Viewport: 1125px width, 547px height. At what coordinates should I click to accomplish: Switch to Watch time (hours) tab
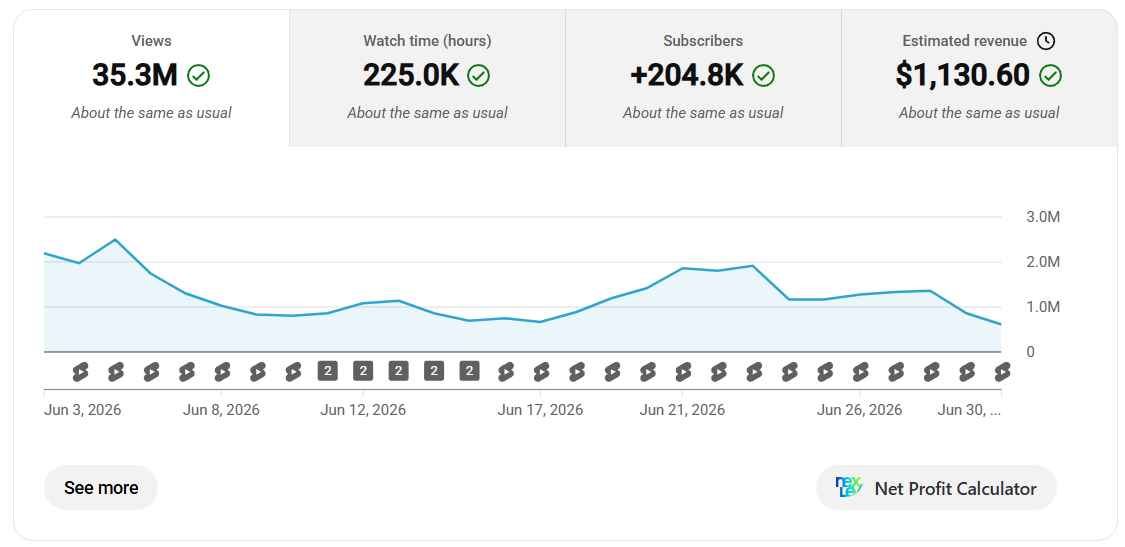click(428, 79)
